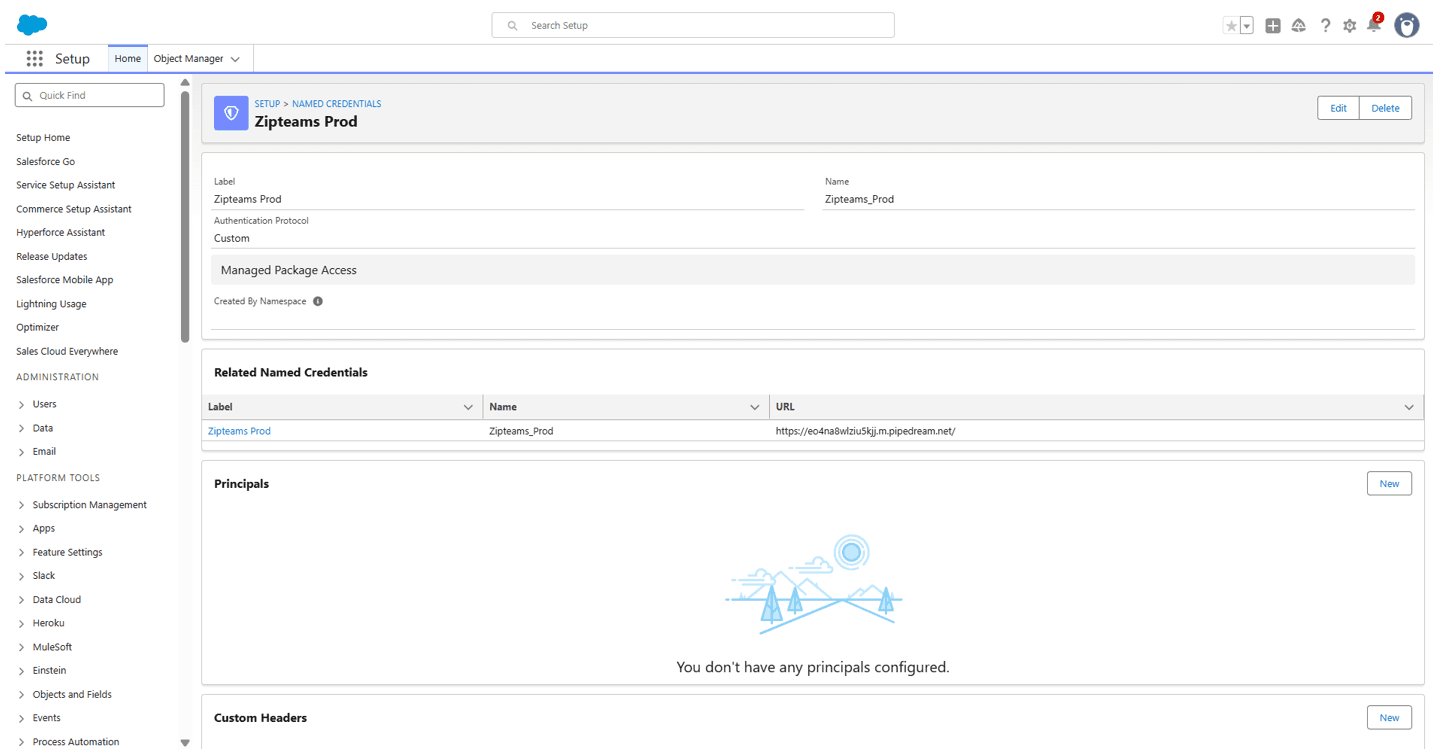
Task: Click the sidebar scroll-down arrow
Action: [x=185, y=743]
